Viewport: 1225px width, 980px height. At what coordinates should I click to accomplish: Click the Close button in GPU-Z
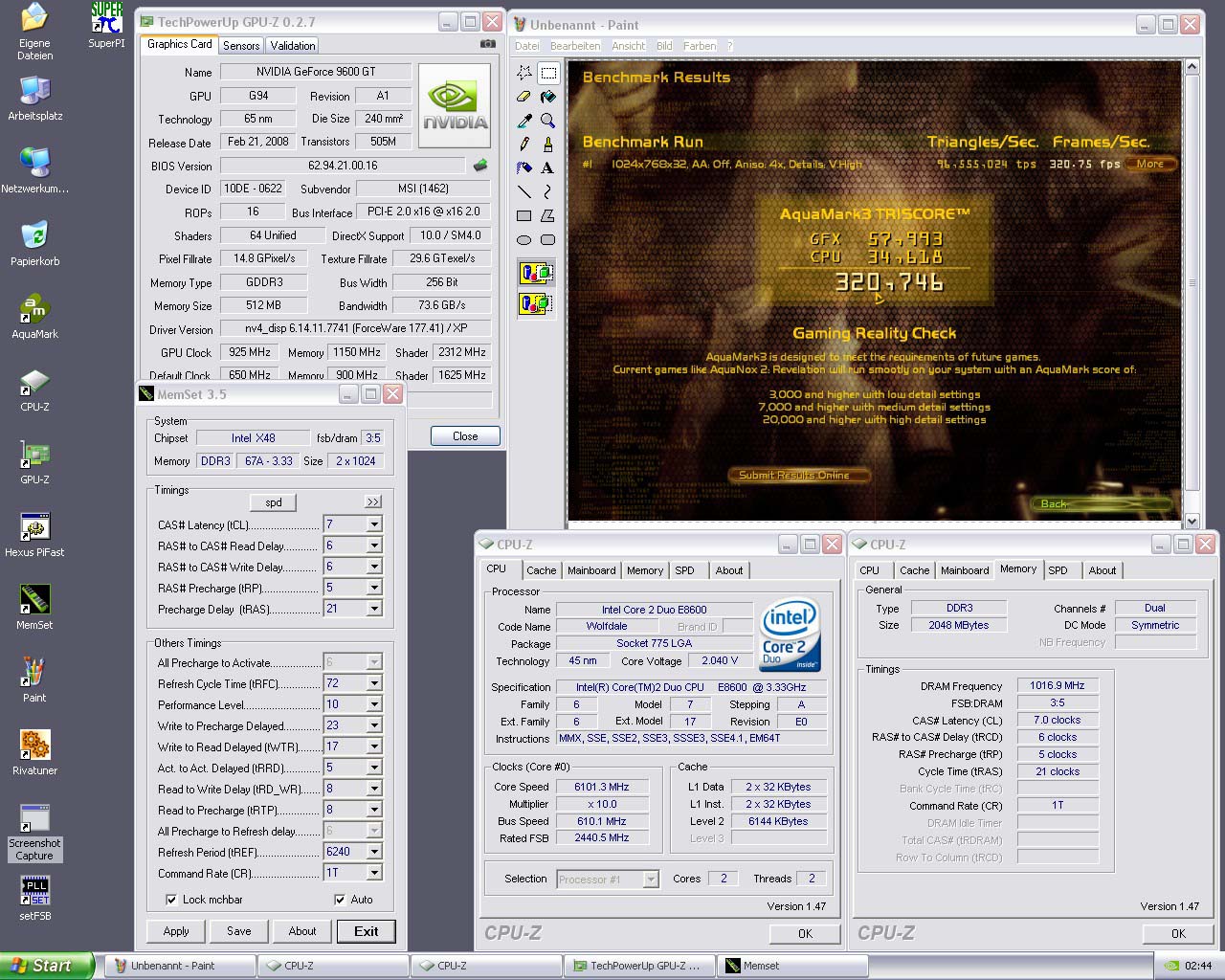[465, 436]
